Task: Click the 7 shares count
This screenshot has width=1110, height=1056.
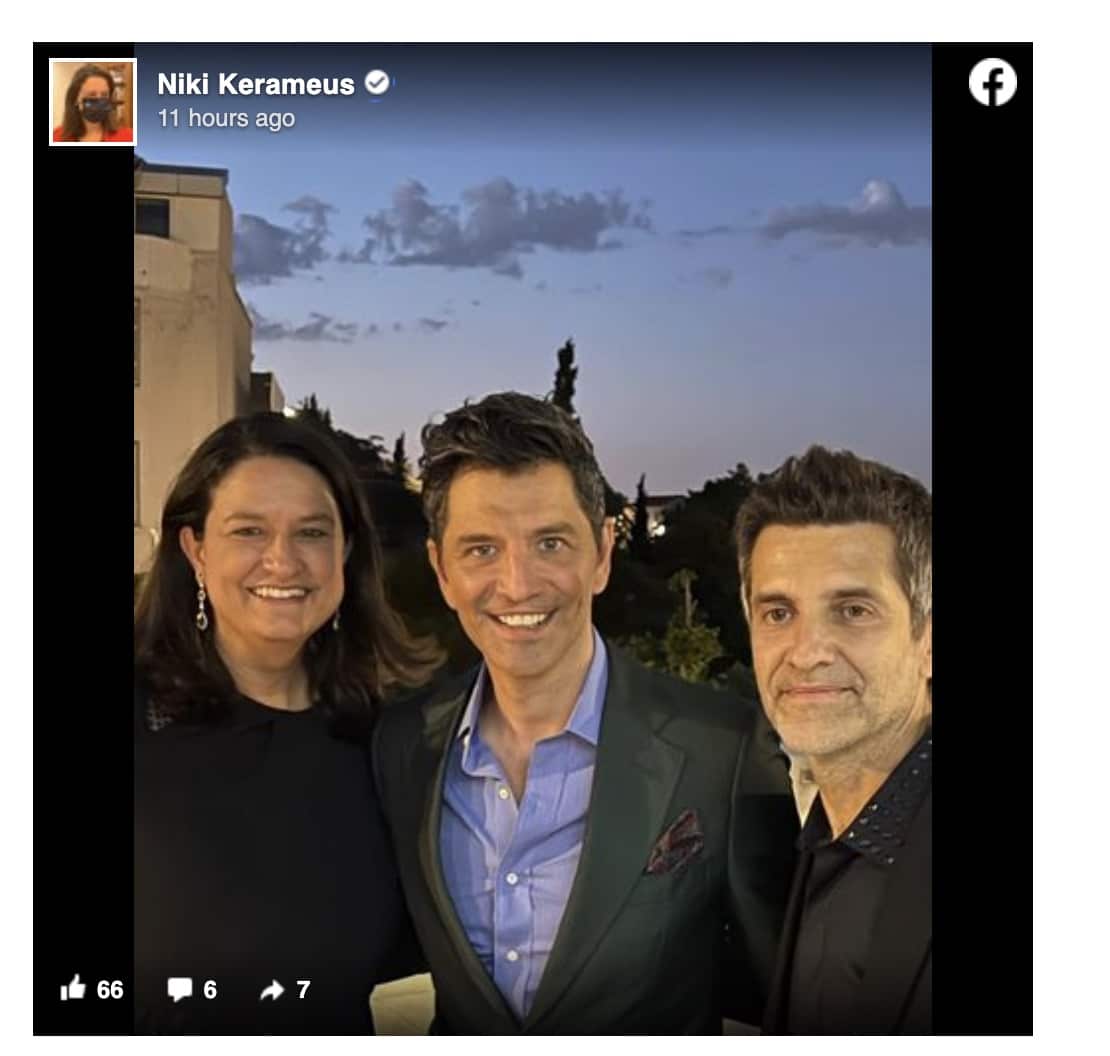Action: click(x=303, y=989)
